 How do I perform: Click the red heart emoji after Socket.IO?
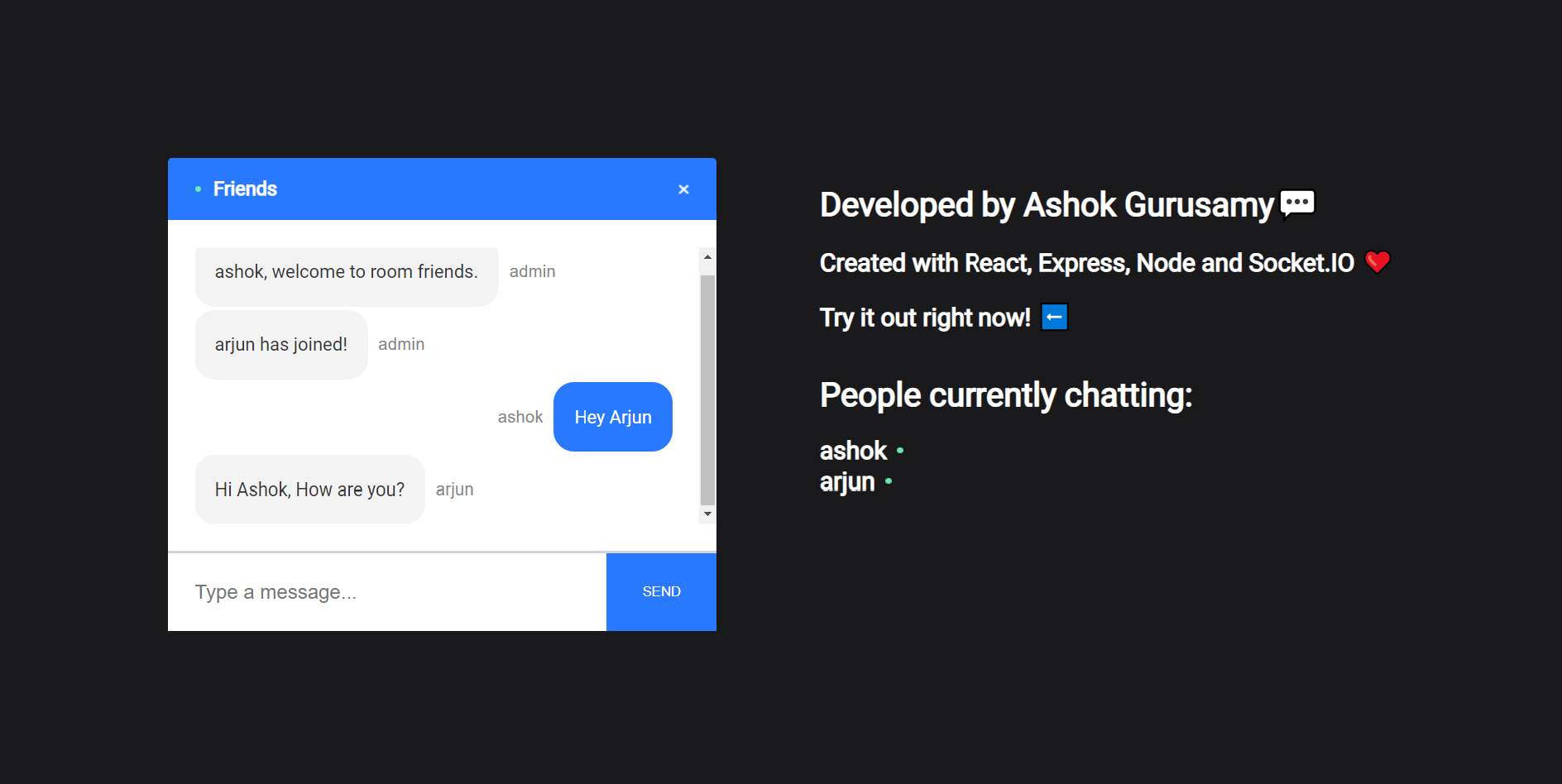[1378, 262]
